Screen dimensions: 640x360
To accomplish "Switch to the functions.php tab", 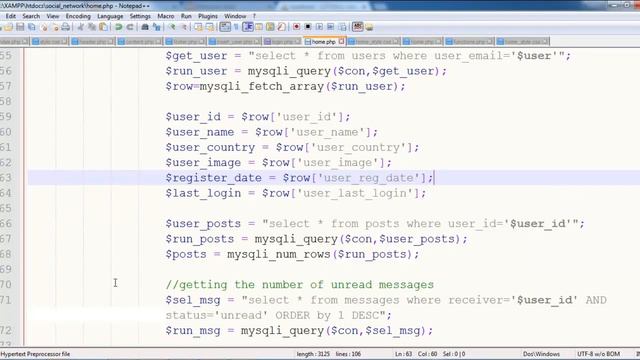I will pyautogui.click(x=469, y=42).
